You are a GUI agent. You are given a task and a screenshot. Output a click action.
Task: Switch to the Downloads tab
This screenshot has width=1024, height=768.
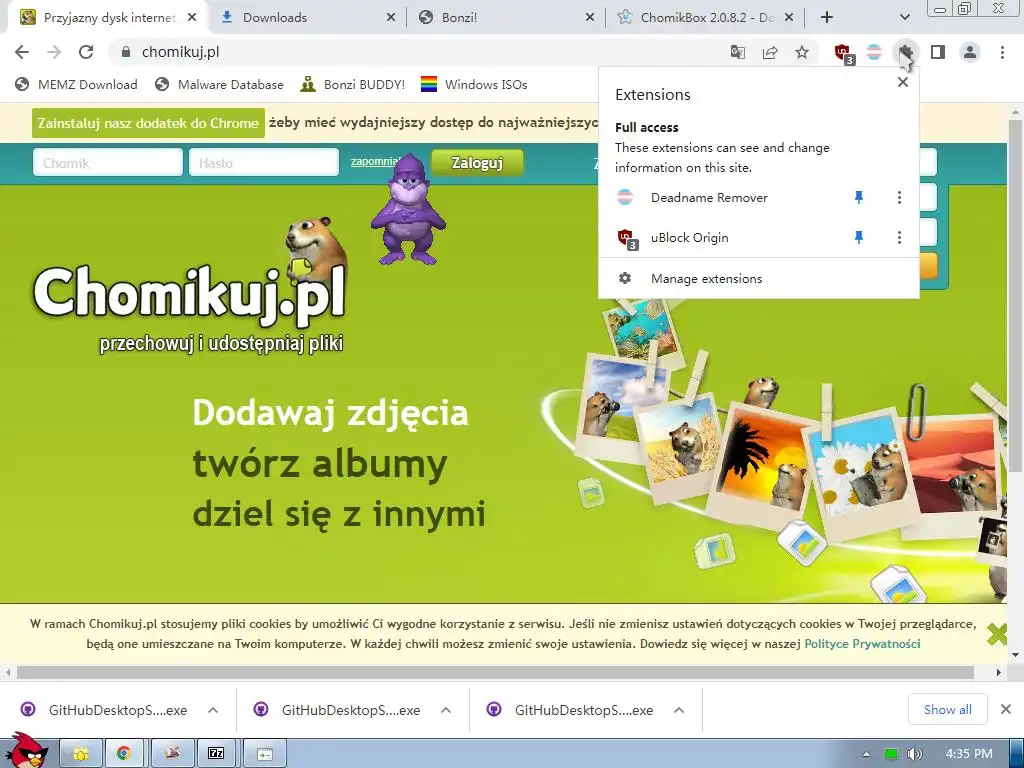(x=307, y=18)
